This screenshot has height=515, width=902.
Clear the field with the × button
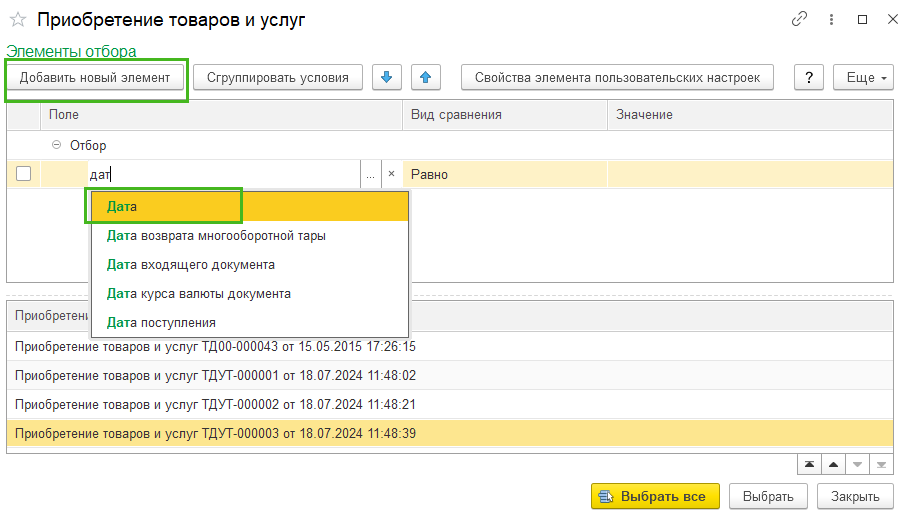(x=392, y=174)
